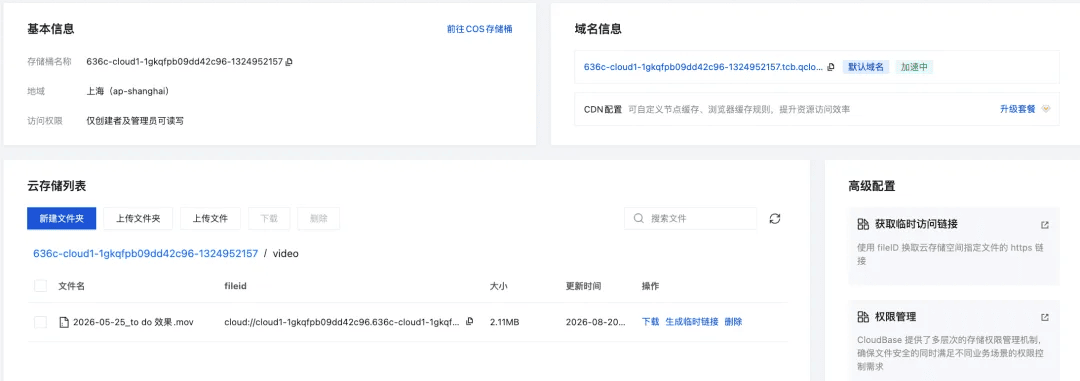Click the file icon of the .mov file
The image size is (1080, 381).
point(64,322)
